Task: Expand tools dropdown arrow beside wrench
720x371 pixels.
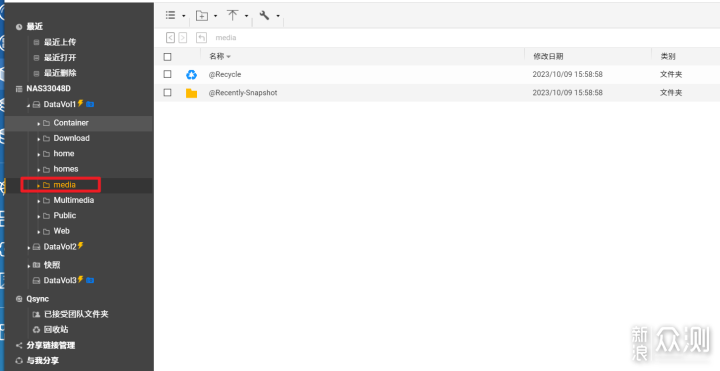Action: pyautogui.click(x=278, y=16)
